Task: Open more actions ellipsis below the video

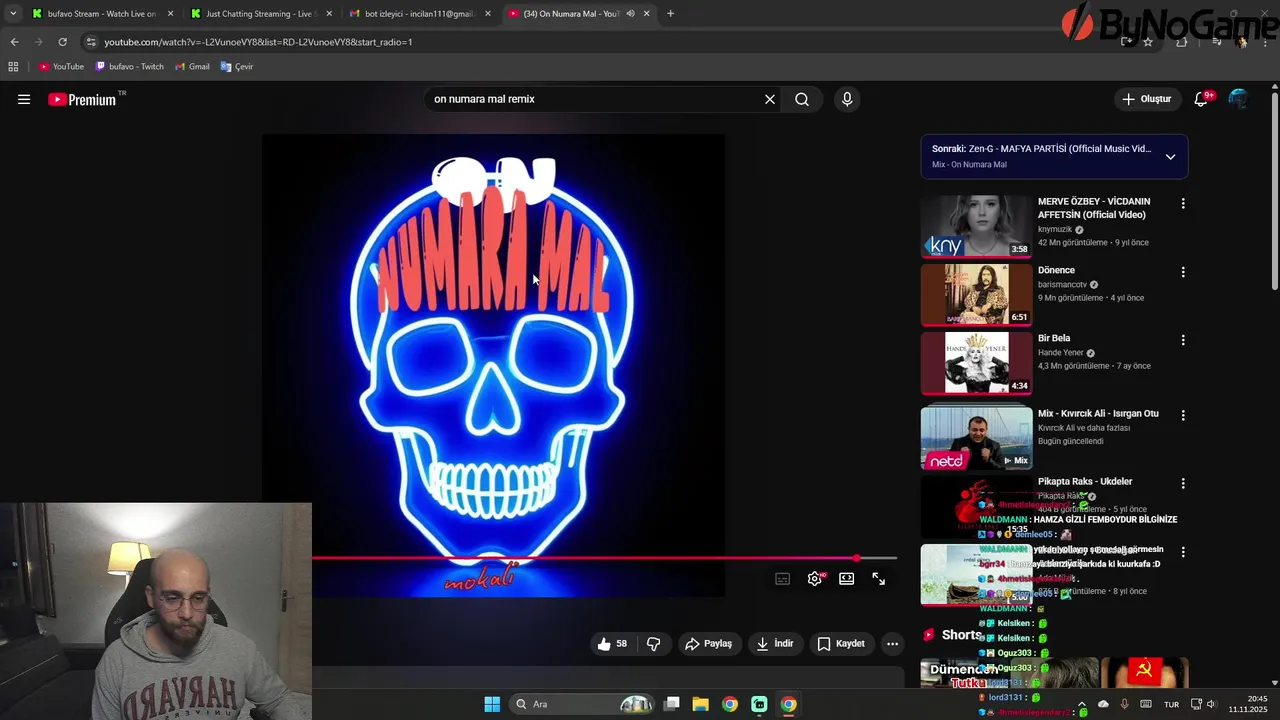Action: pos(893,644)
